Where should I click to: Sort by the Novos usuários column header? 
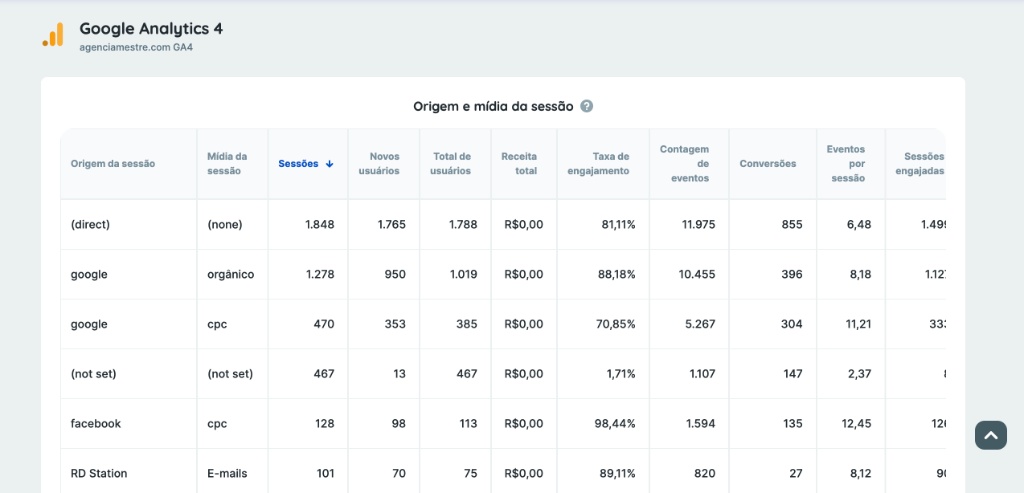pos(379,164)
